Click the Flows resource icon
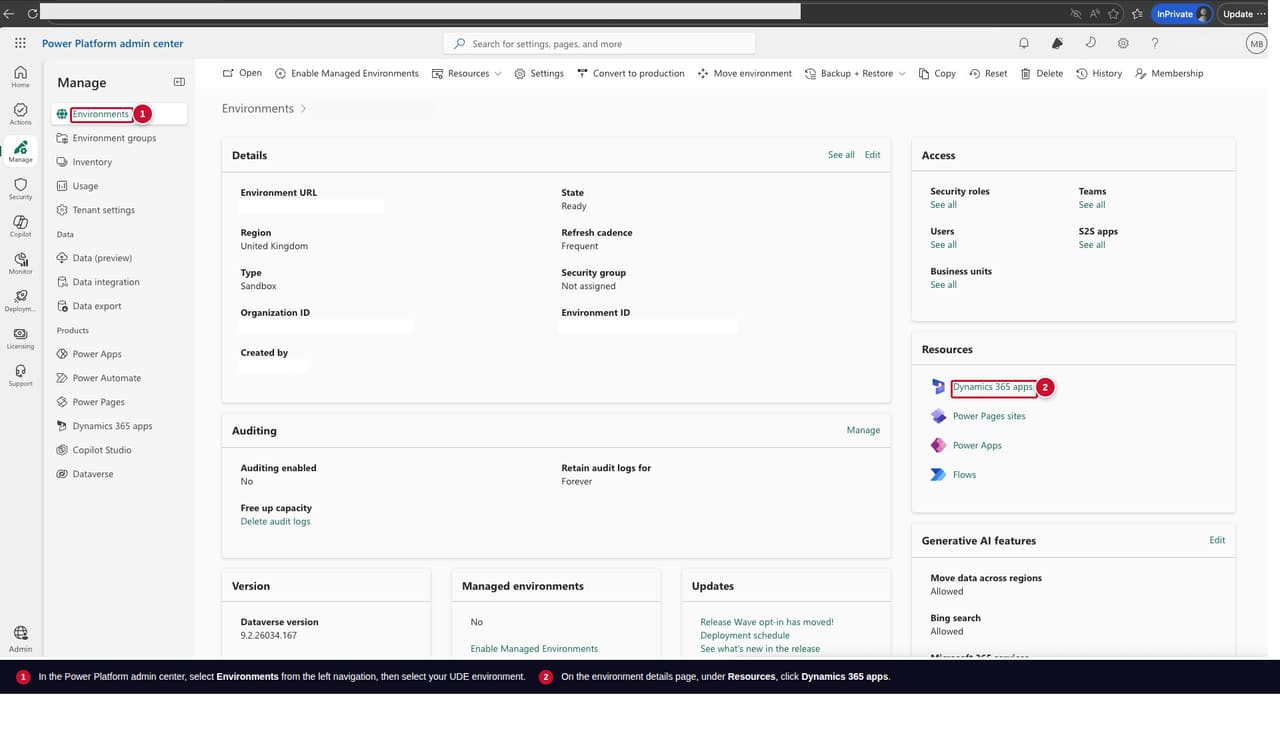The image size is (1280, 733). [938, 475]
